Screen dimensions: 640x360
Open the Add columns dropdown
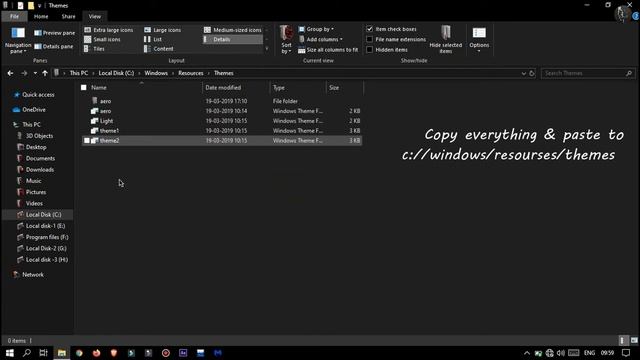point(320,39)
